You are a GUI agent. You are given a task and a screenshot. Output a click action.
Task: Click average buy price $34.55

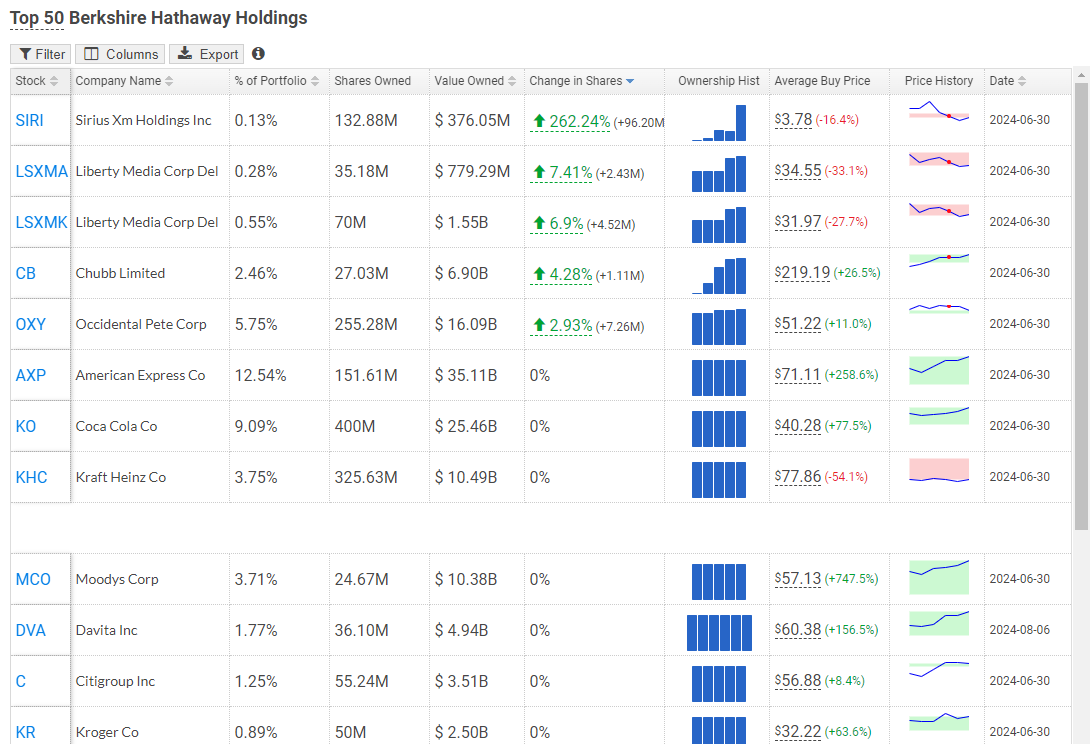pyautogui.click(x=798, y=171)
